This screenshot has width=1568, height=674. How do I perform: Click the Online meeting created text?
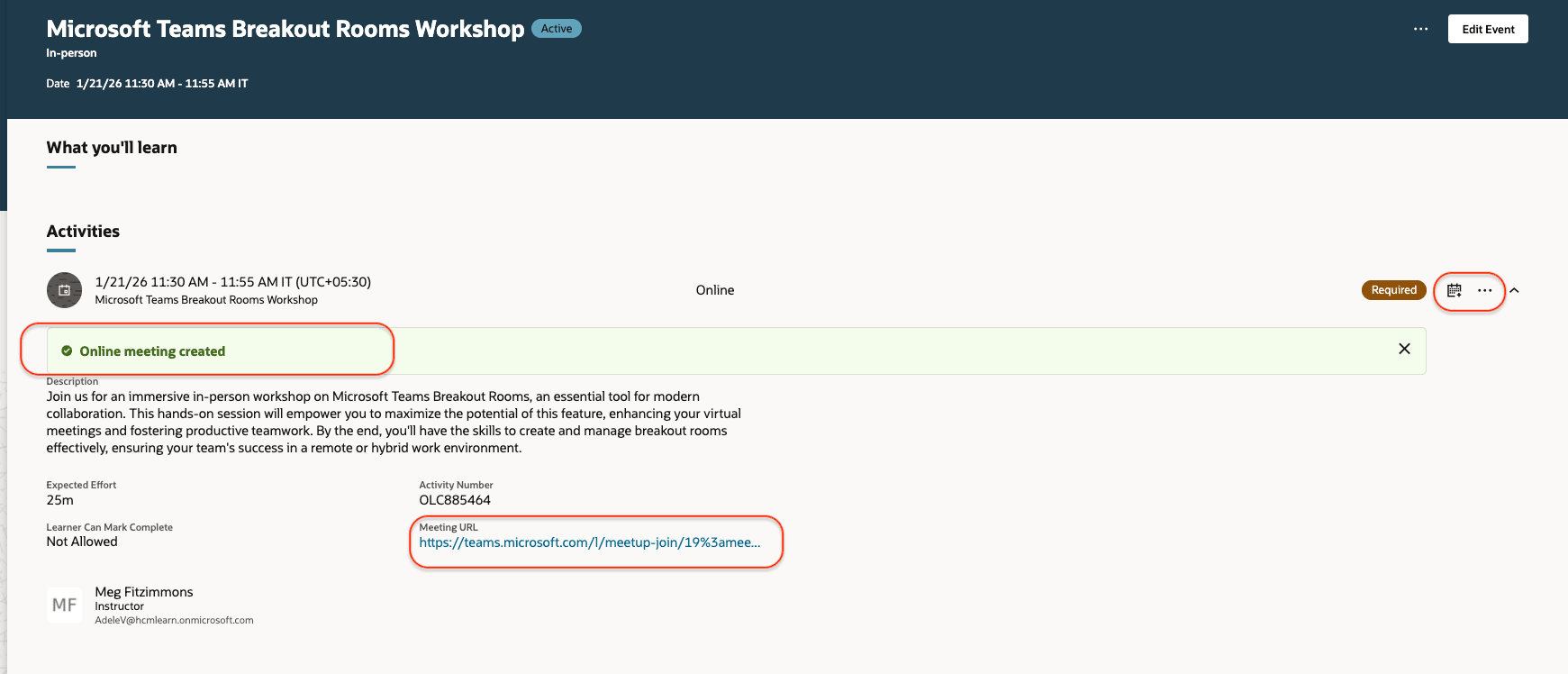pos(152,351)
